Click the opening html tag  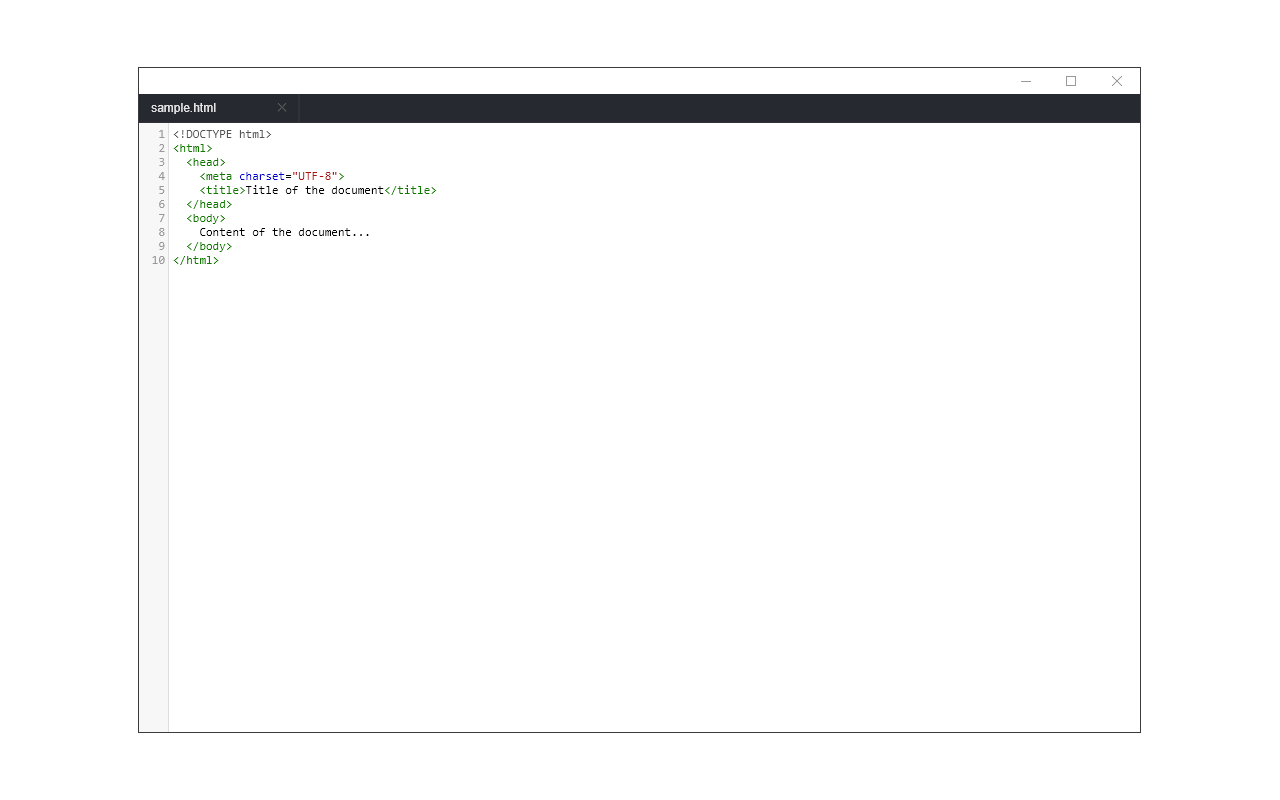point(193,147)
